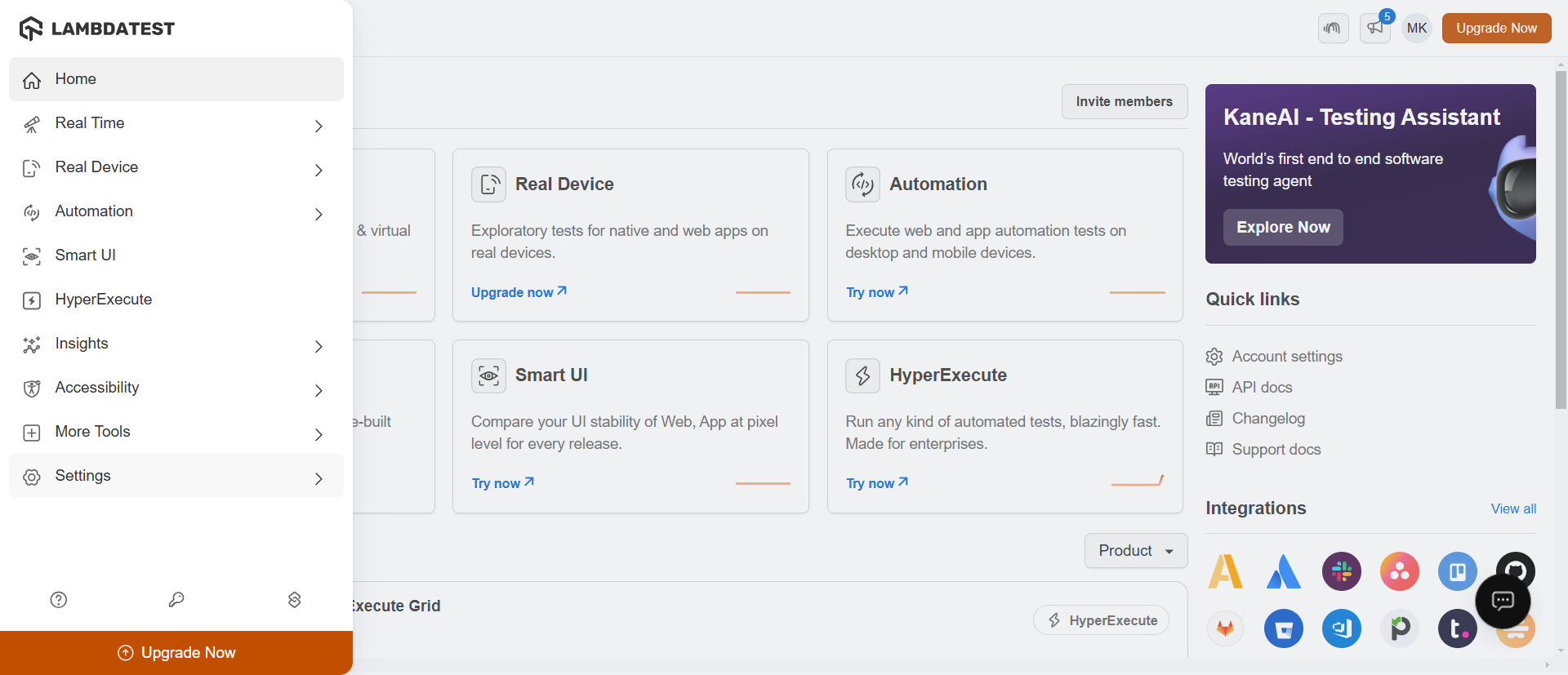Click the Asana integration icon

(x=1400, y=571)
